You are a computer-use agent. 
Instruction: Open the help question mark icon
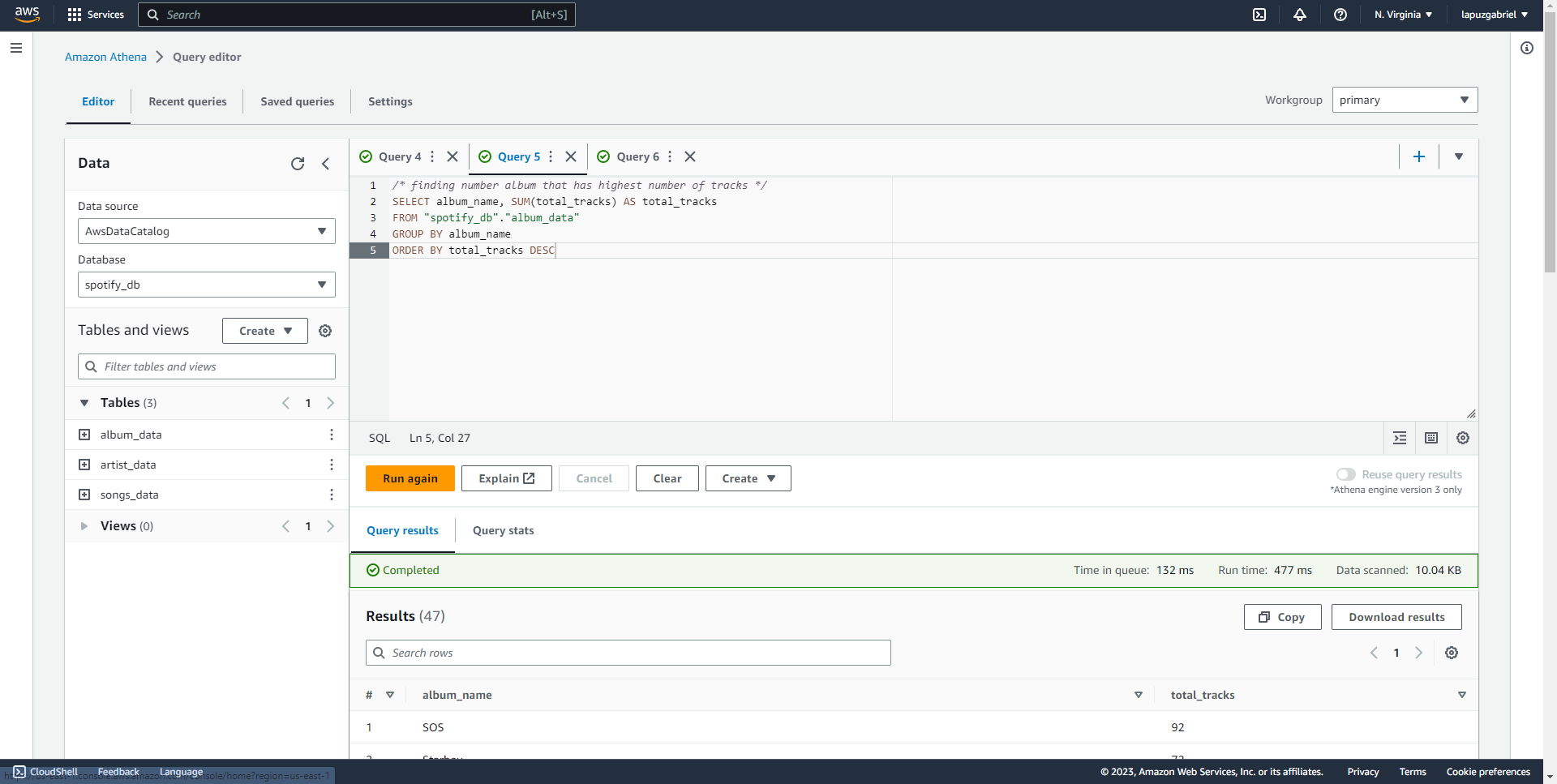click(x=1340, y=15)
